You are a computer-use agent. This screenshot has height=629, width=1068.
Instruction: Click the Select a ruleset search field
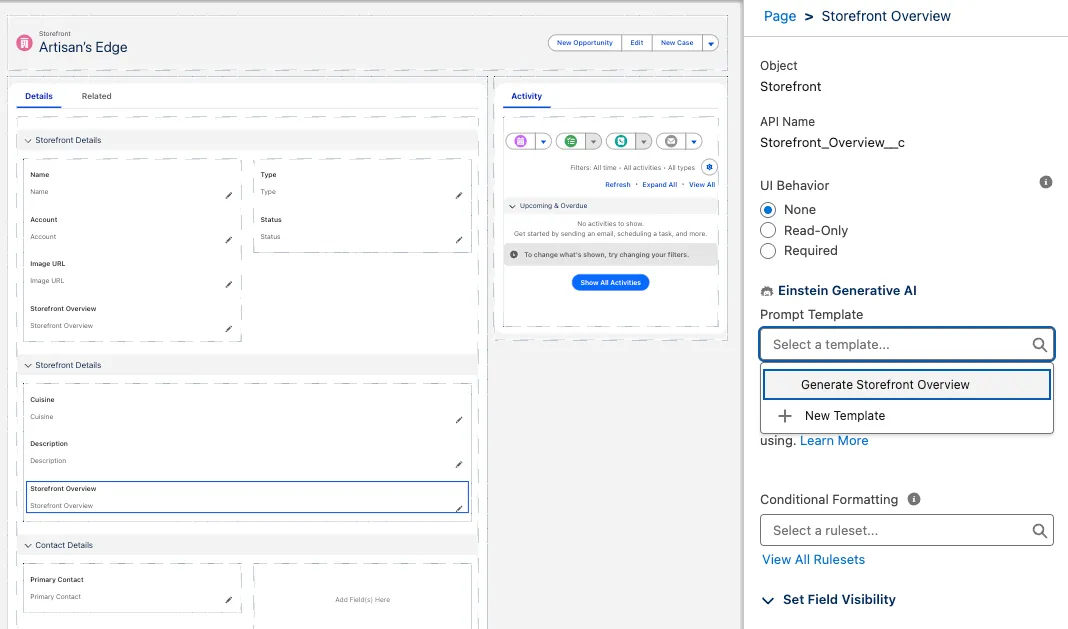pos(896,531)
